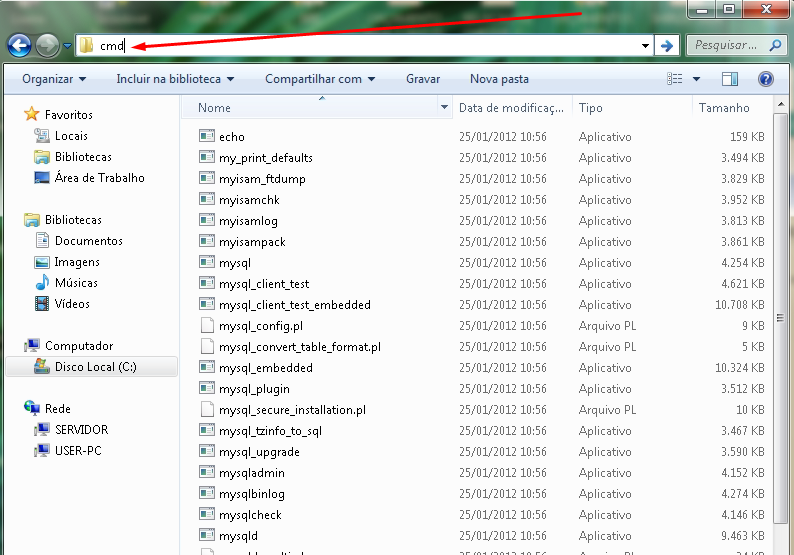Click the mysql_plugin file icon
Image resolution: width=794 pixels, height=555 pixels.
coord(207,388)
